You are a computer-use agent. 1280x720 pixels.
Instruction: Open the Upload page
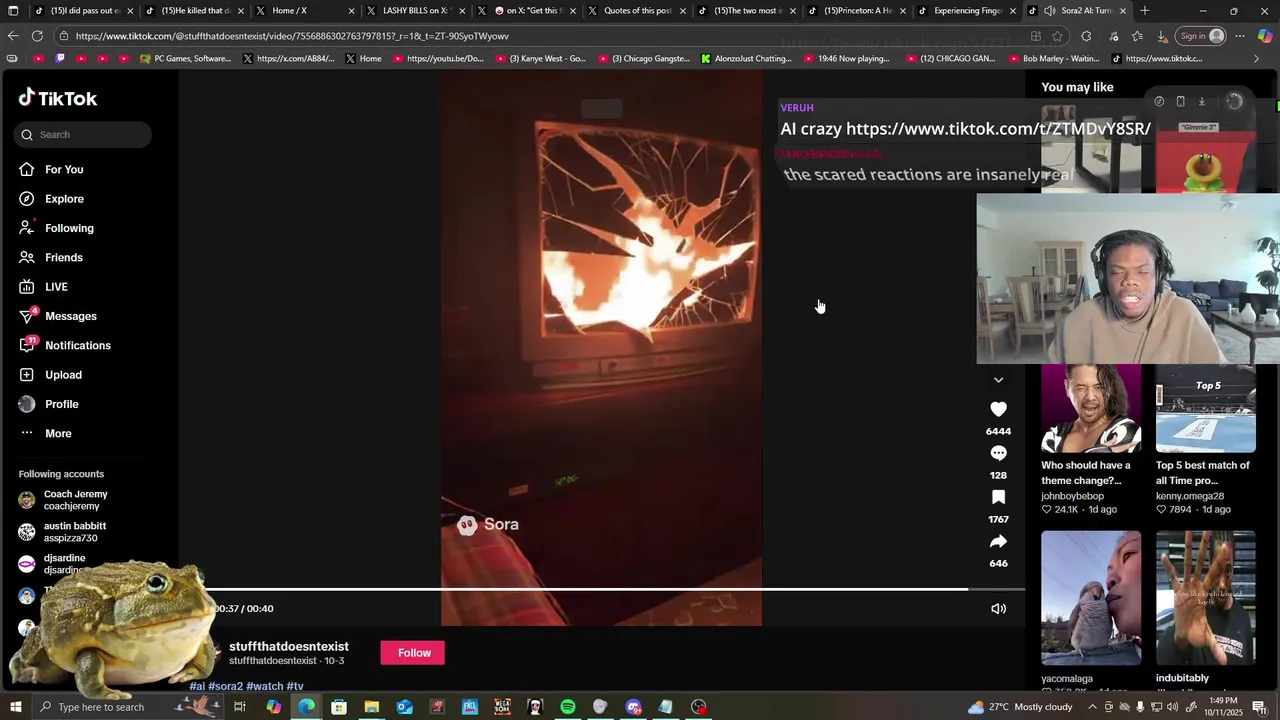[63, 375]
